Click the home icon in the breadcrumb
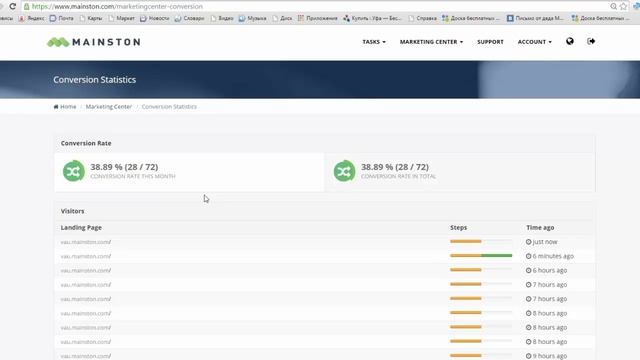640x360 pixels. click(56, 107)
